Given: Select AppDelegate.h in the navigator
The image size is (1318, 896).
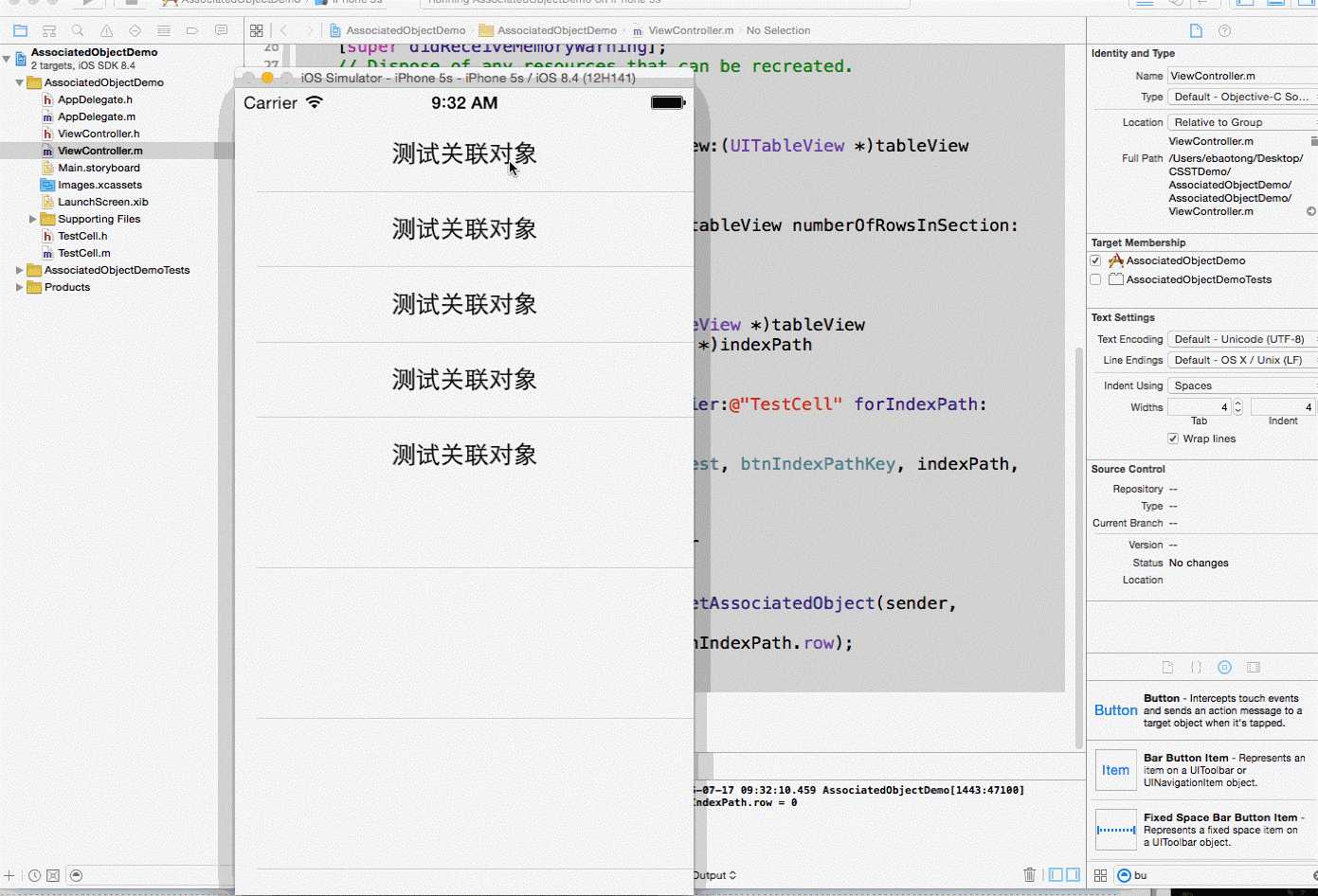Looking at the screenshot, I should (95, 99).
